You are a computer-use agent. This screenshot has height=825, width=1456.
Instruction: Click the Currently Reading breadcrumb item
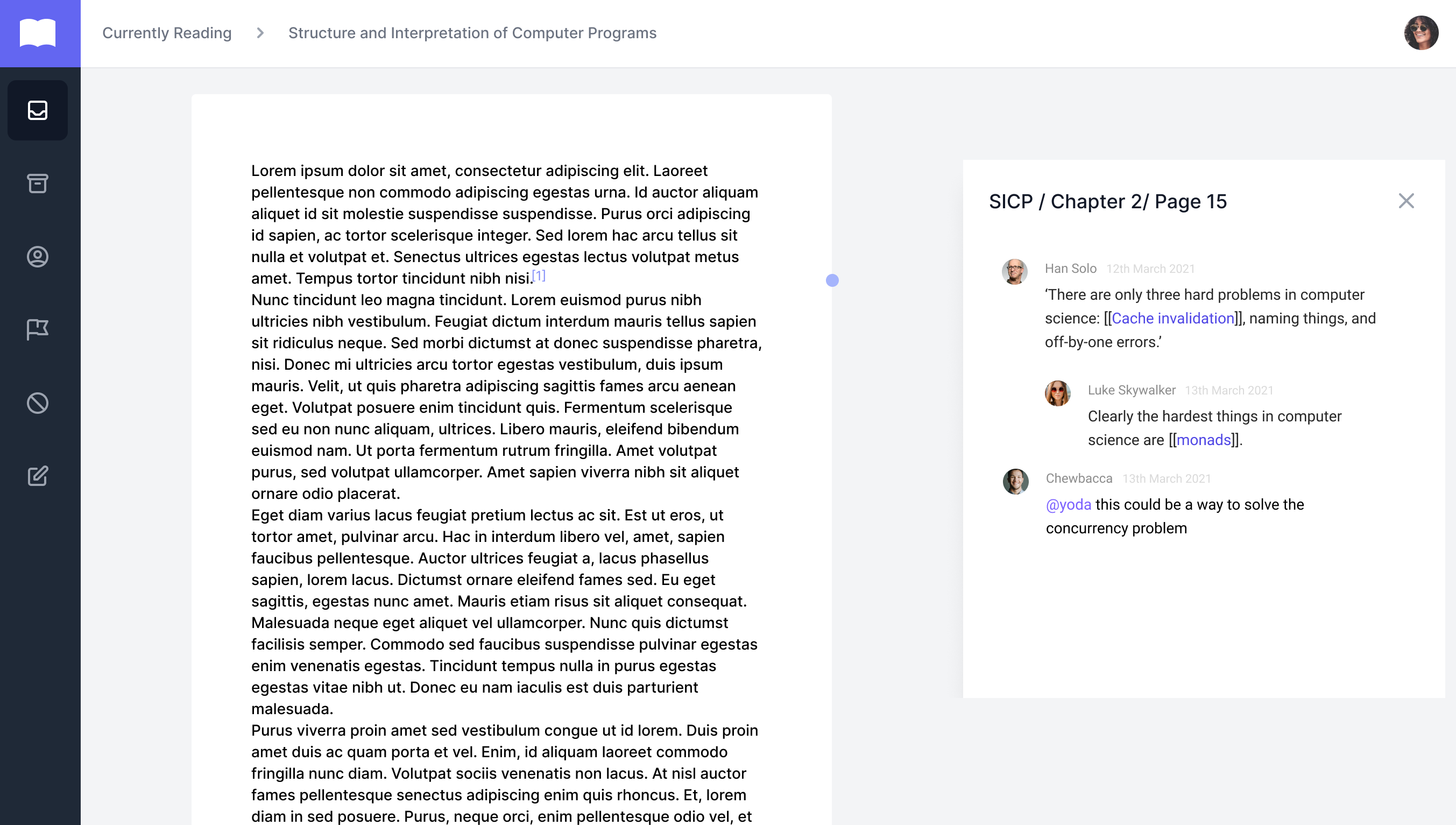coord(167,33)
